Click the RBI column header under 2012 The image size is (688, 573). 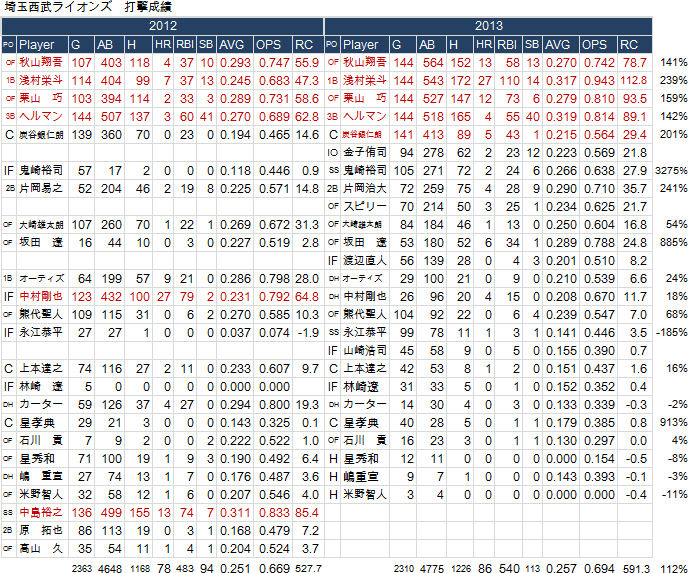point(185,45)
